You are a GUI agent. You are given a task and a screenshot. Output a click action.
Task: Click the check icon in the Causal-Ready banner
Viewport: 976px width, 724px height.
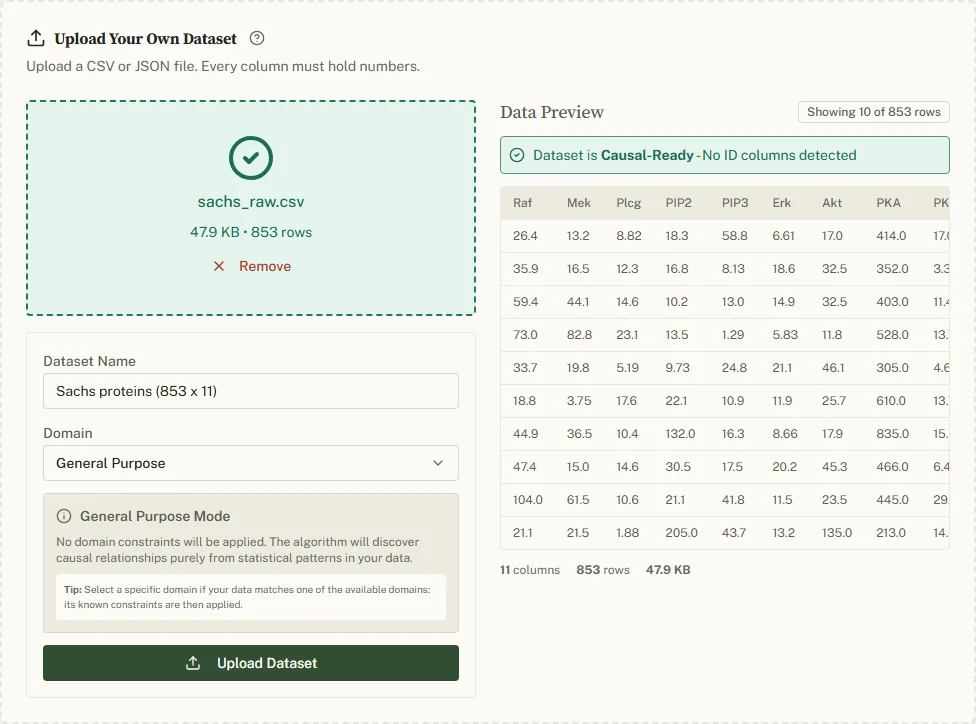[517, 155]
